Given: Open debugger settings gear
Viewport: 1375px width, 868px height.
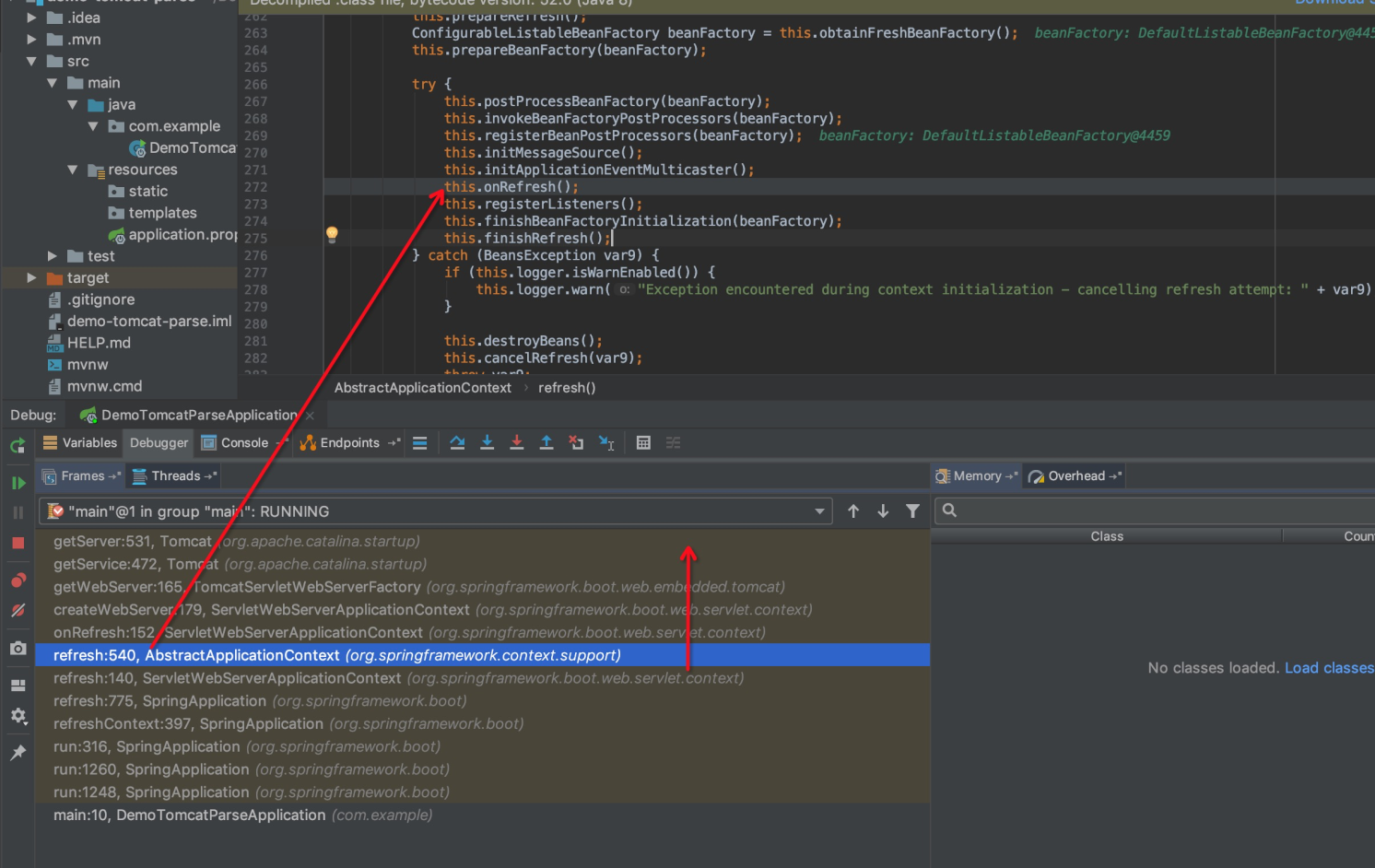Looking at the screenshot, I should click(18, 716).
